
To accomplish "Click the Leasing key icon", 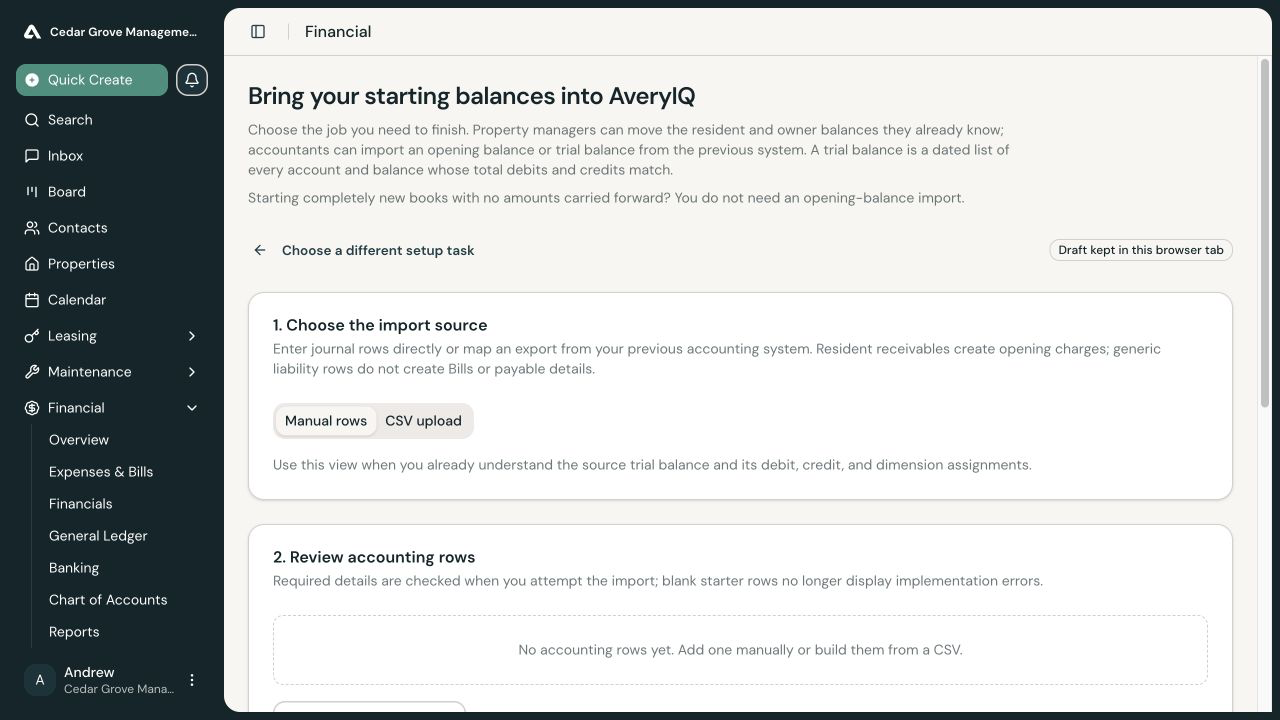I will pos(32,336).
